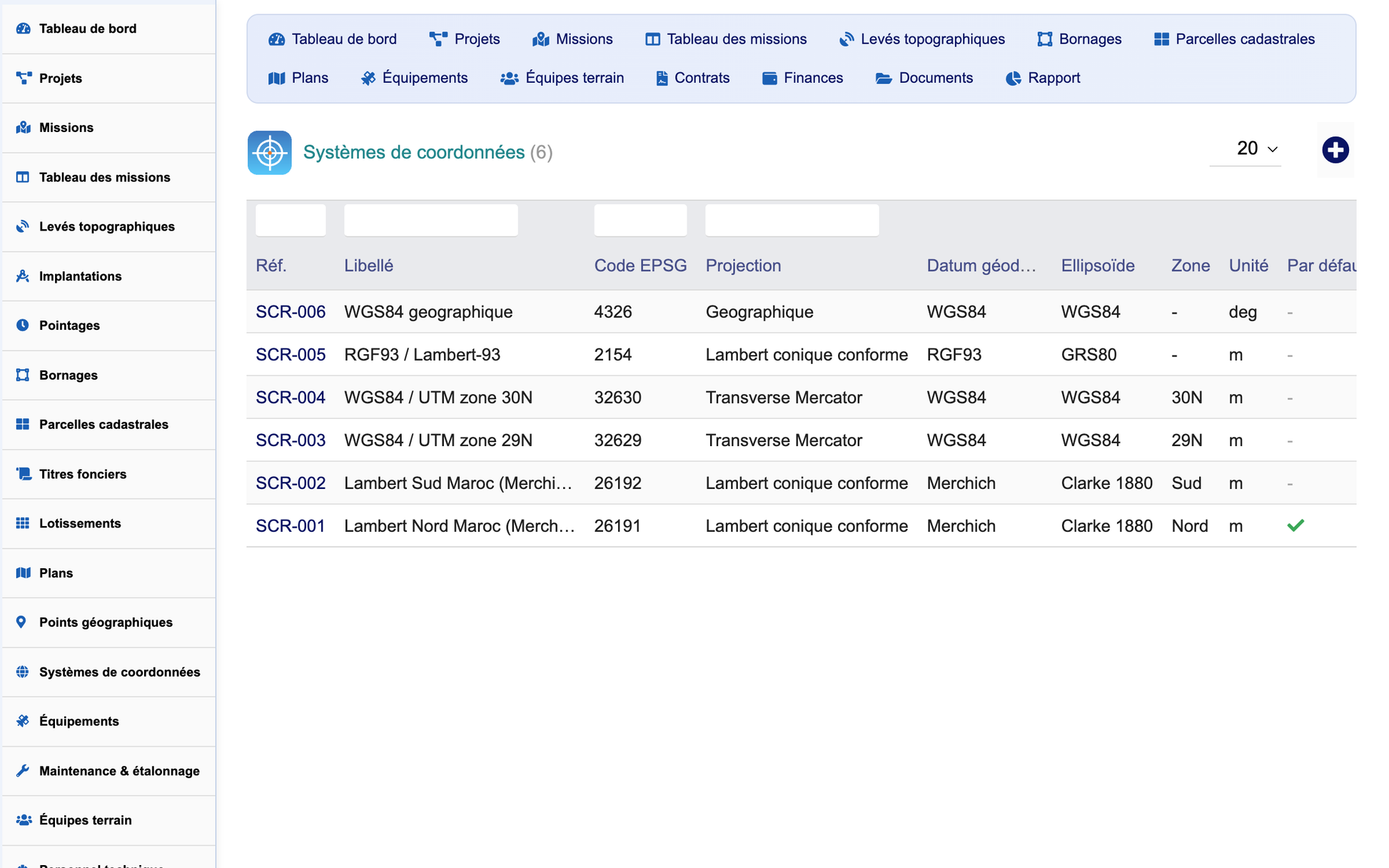Click the Documents folder icon in top bar

884,78
